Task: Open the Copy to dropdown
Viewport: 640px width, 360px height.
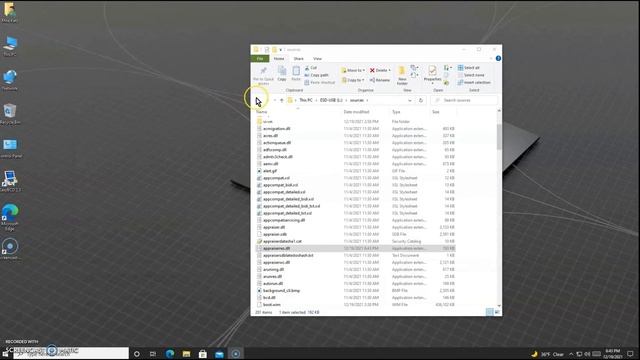Action: click(353, 80)
